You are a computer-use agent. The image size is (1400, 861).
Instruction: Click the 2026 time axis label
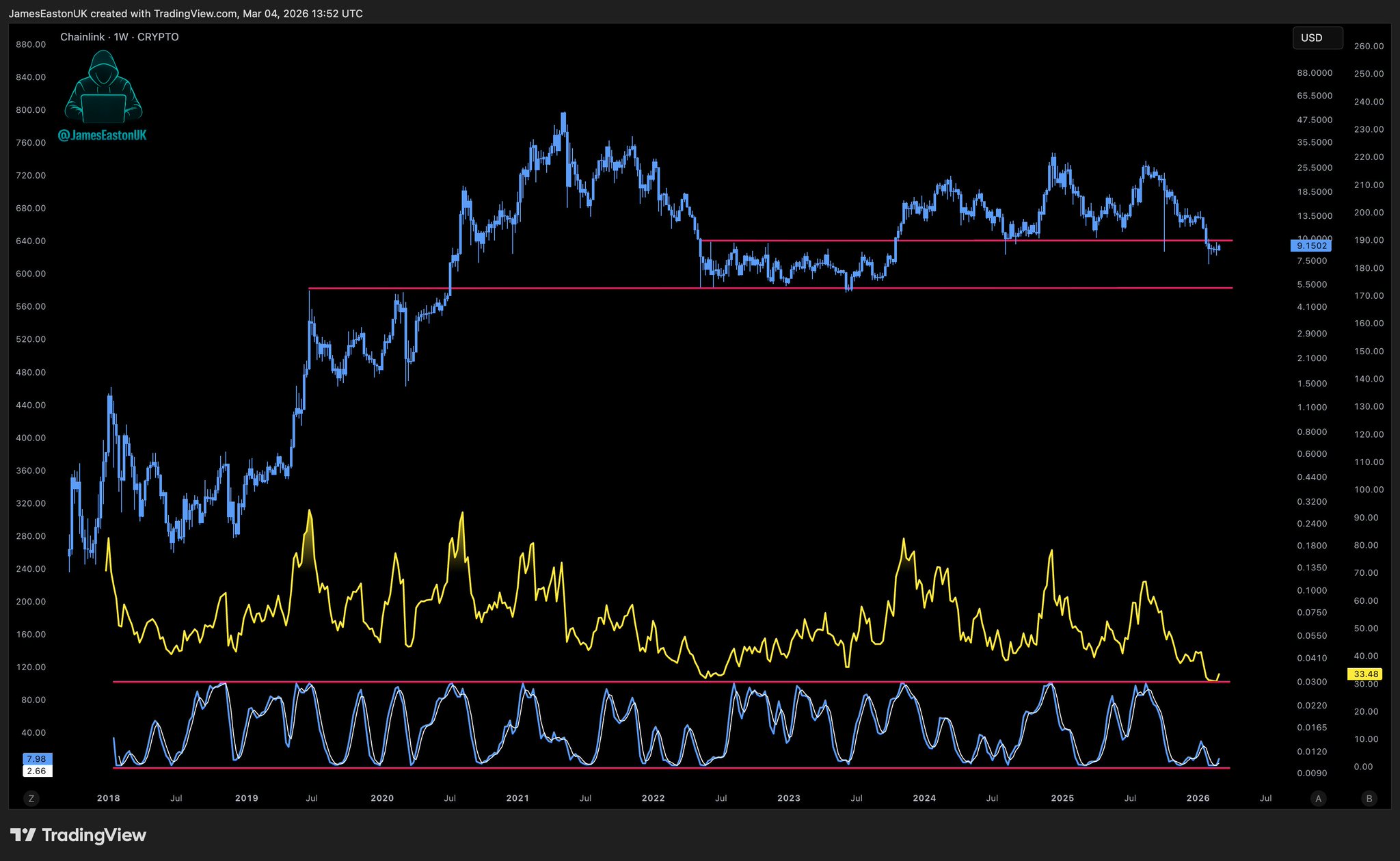point(1198,798)
